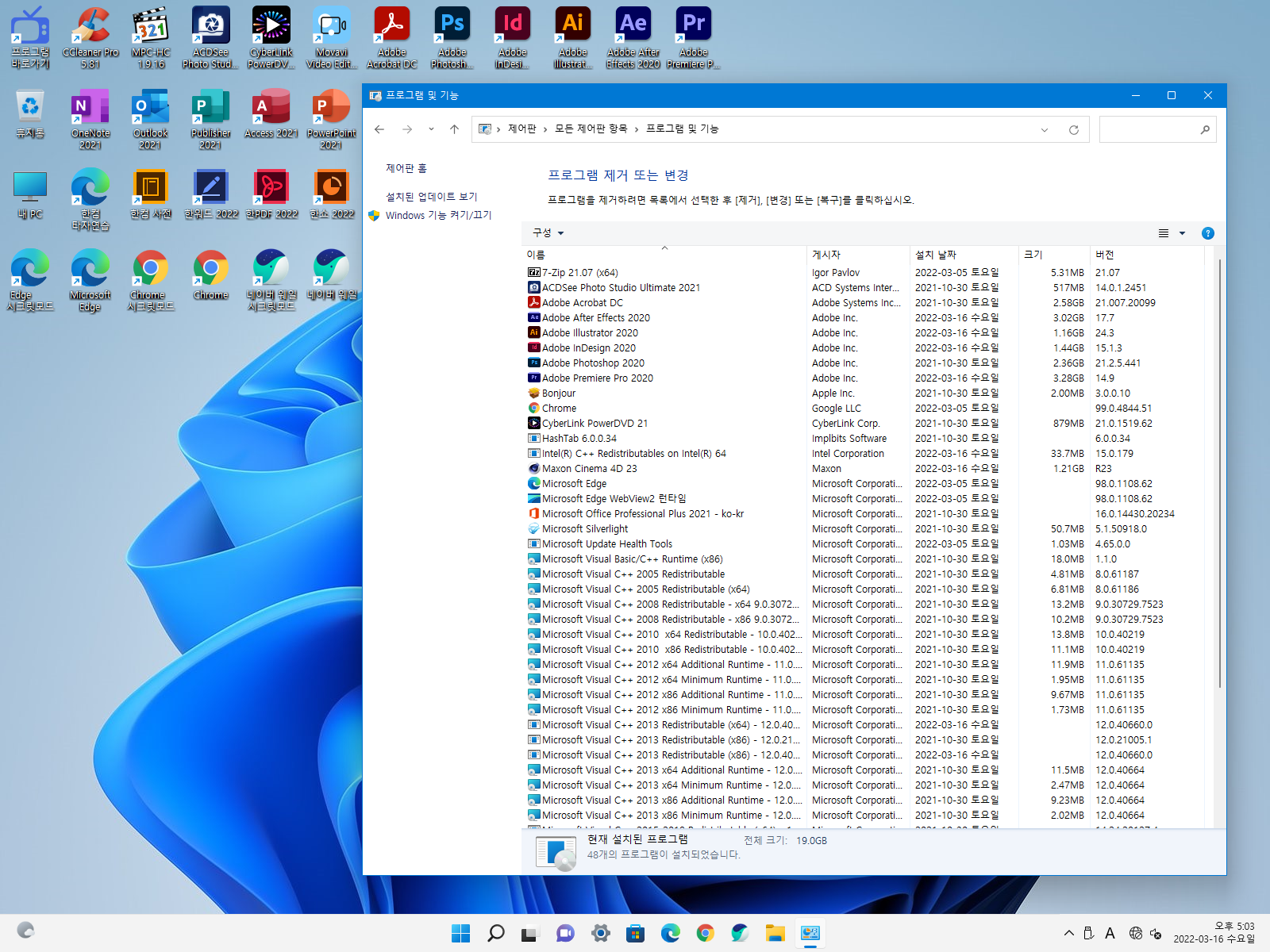Viewport: 1270px width, 952px height.
Task: Open Adobe Premiere Pro desktop icon
Action: click(694, 38)
